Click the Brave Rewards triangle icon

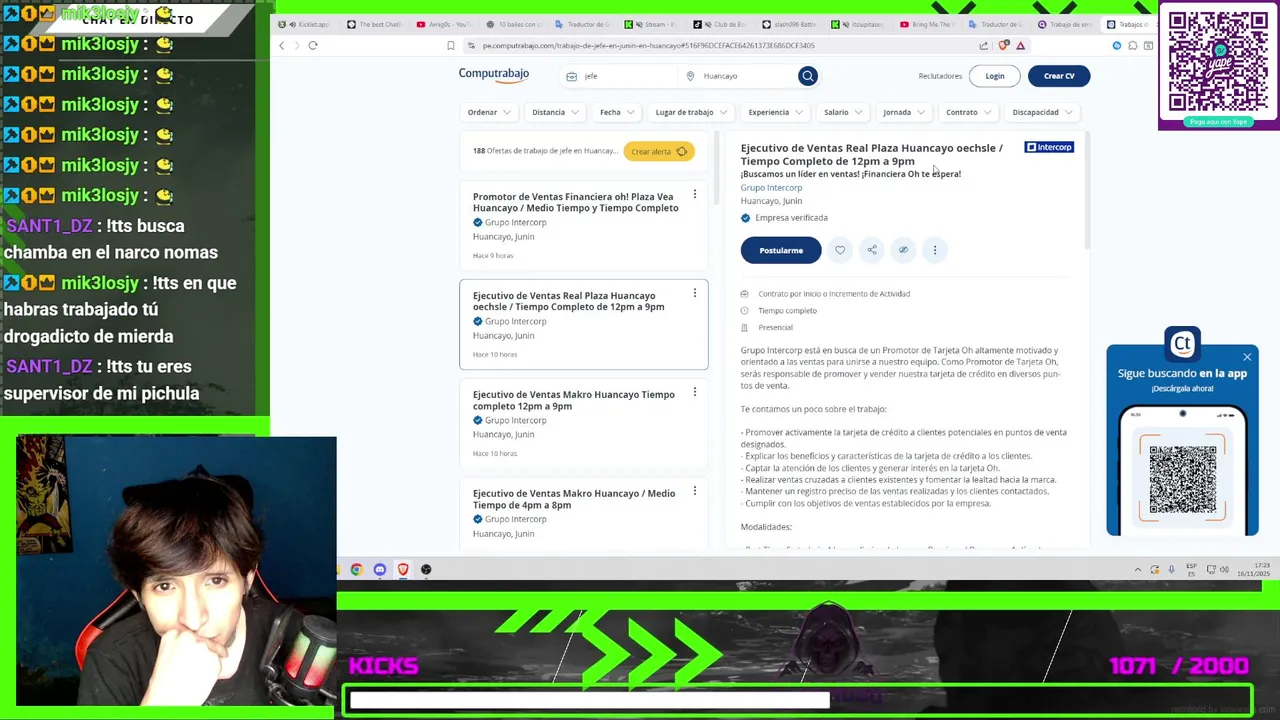1020,45
